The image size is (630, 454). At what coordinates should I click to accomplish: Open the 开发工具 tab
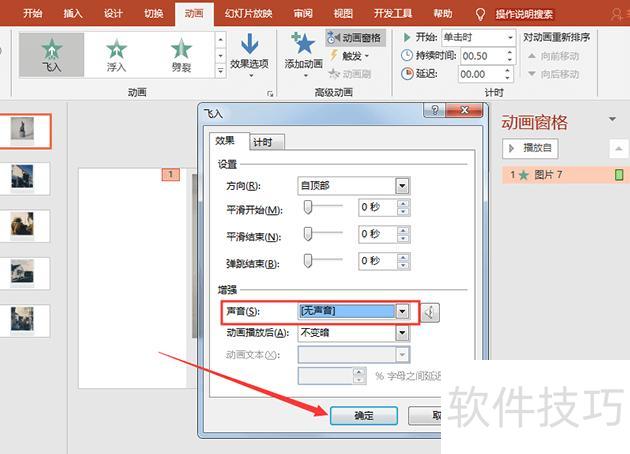[393, 14]
